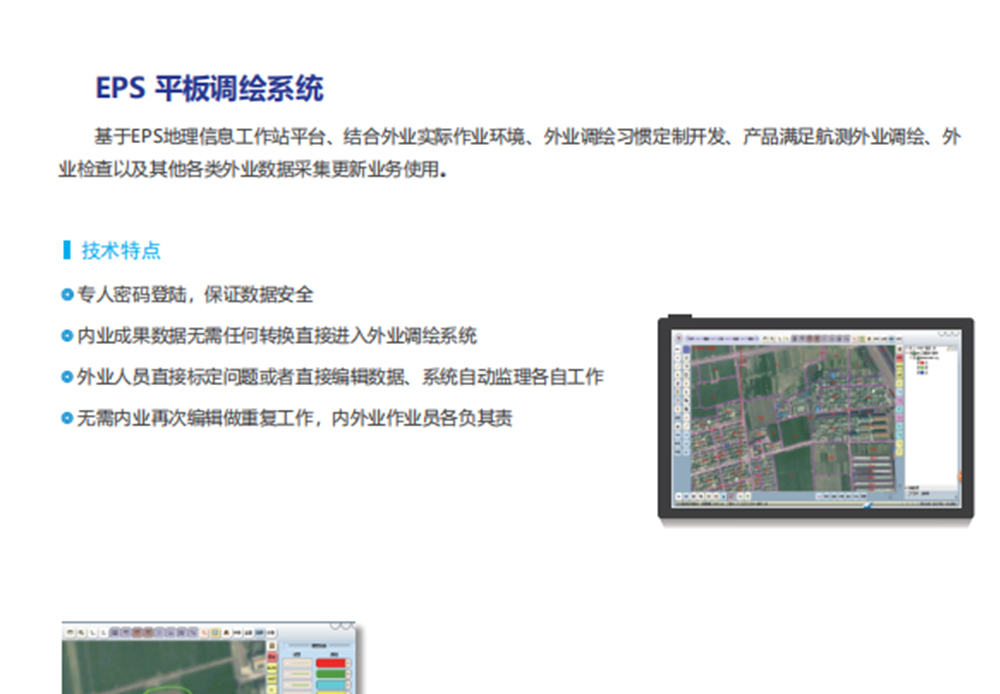
Task: Click the aerial map view in bottom screenshot
Action: tap(164, 667)
